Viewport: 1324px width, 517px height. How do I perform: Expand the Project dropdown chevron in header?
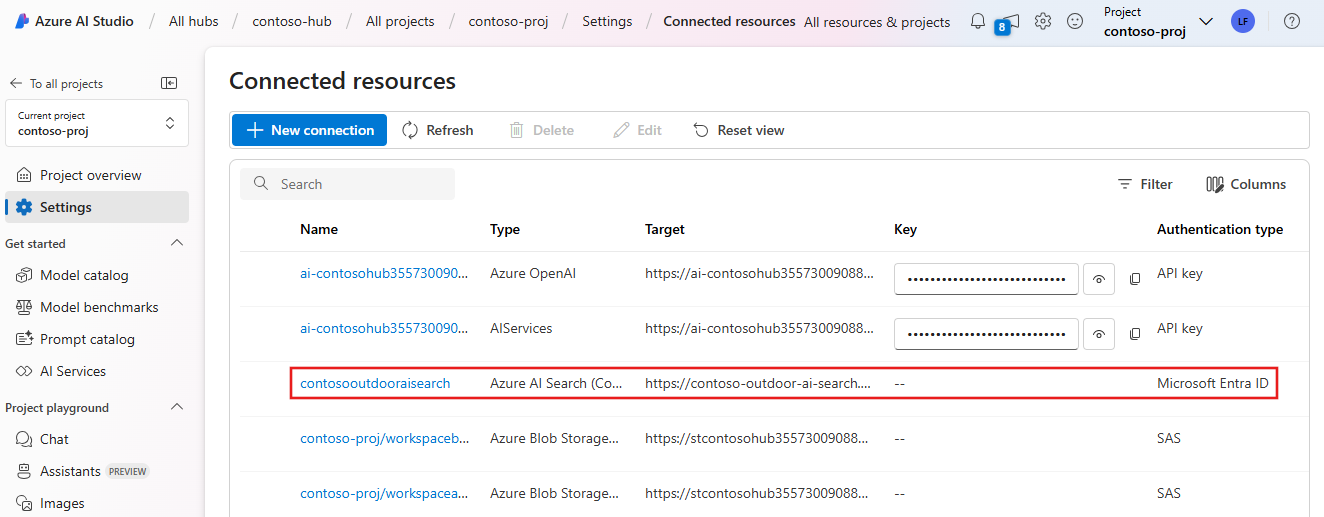click(x=1205, y=21)
